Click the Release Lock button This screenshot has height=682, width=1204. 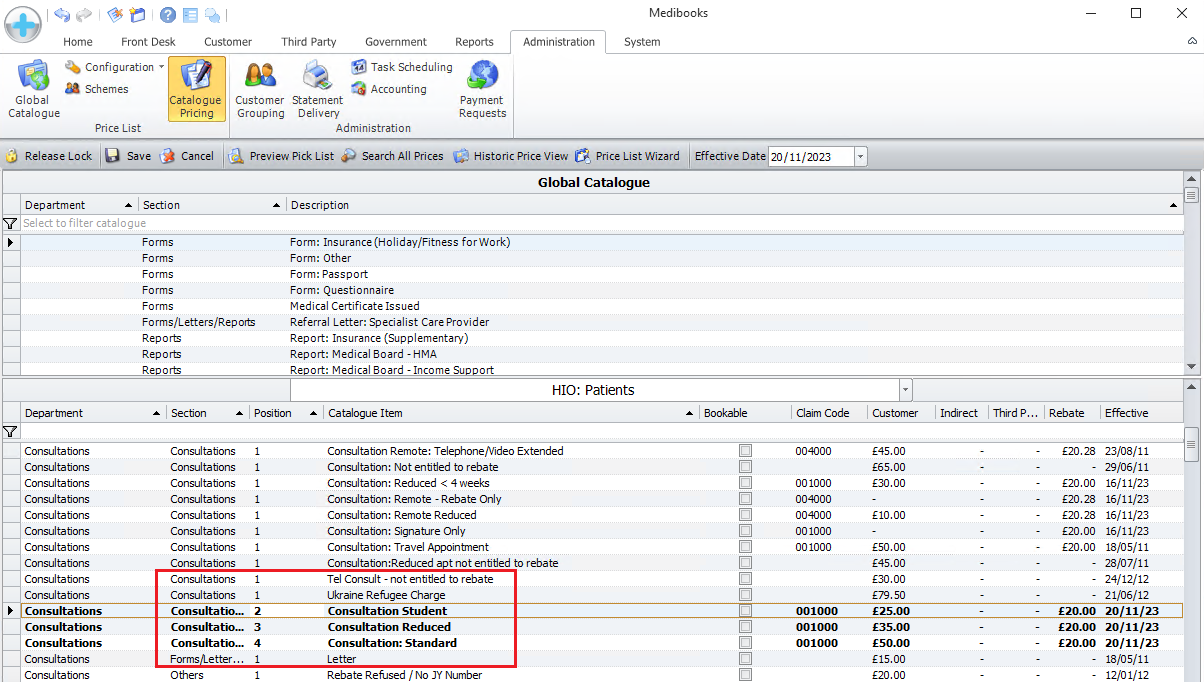48,156
